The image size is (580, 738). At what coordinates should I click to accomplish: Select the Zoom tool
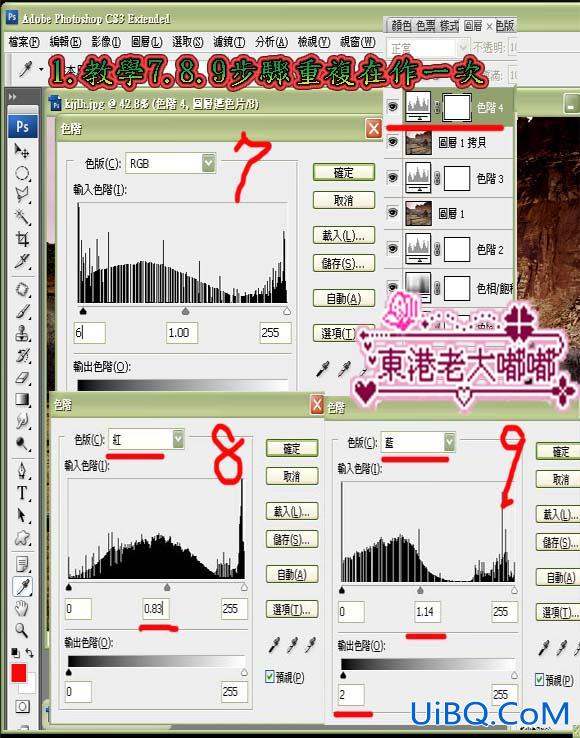click(x=22, y=630)
